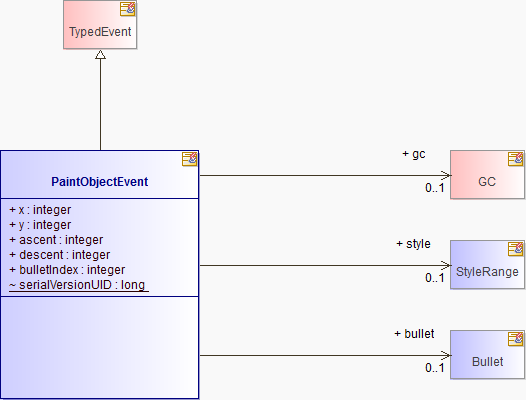This screenshot has width=526, height=400.
Task: Select the arrowhead pointing to GC
Action: click(x=446, y=175)
